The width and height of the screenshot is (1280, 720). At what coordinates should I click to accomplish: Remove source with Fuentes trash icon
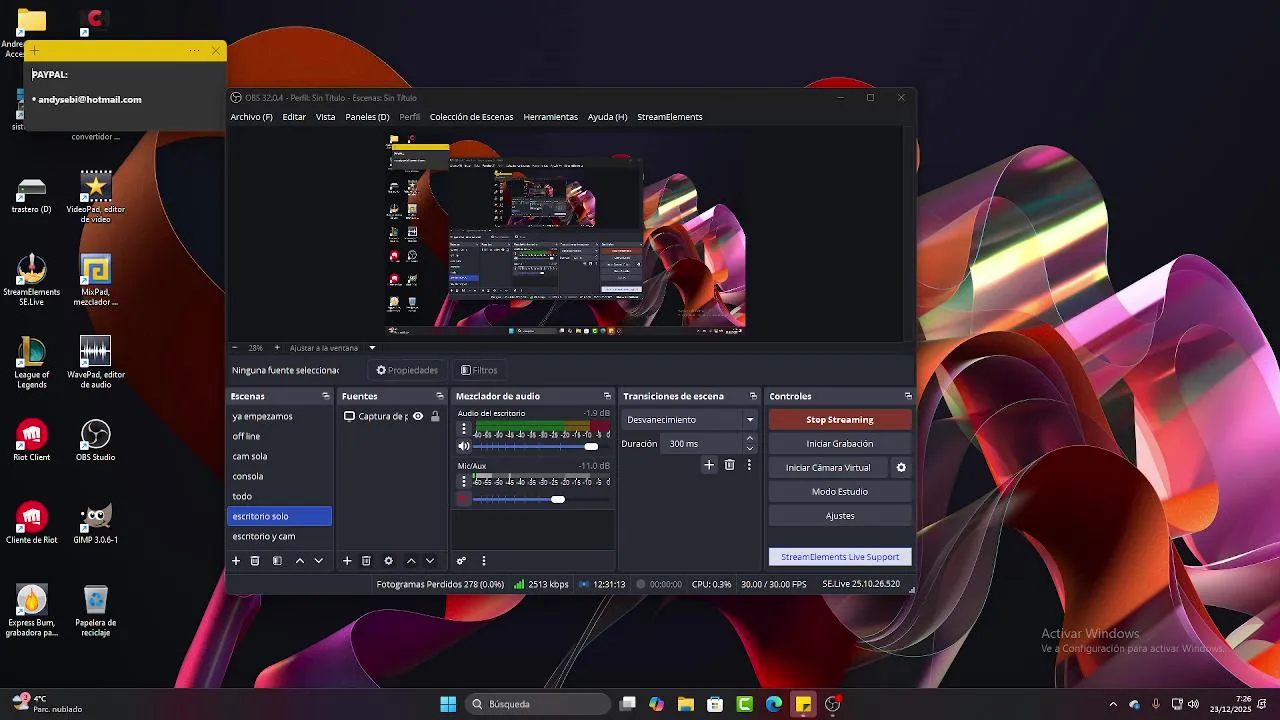[366, 561]
